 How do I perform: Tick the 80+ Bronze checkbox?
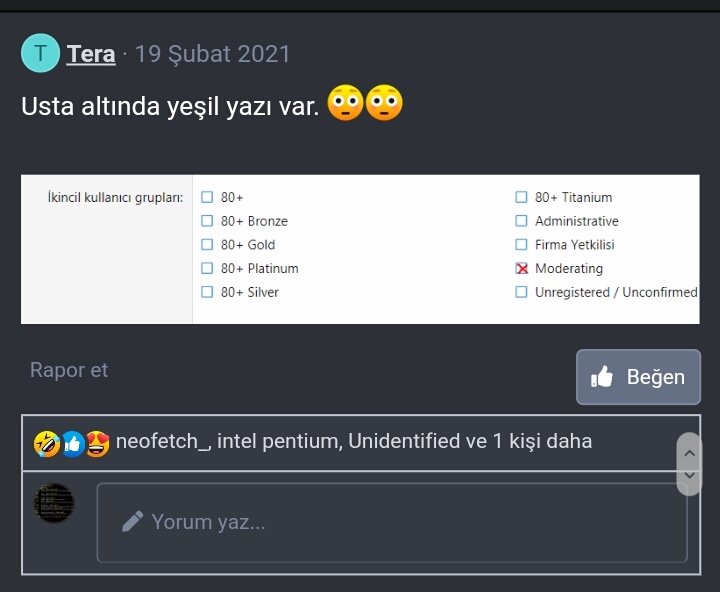point(207,221)
